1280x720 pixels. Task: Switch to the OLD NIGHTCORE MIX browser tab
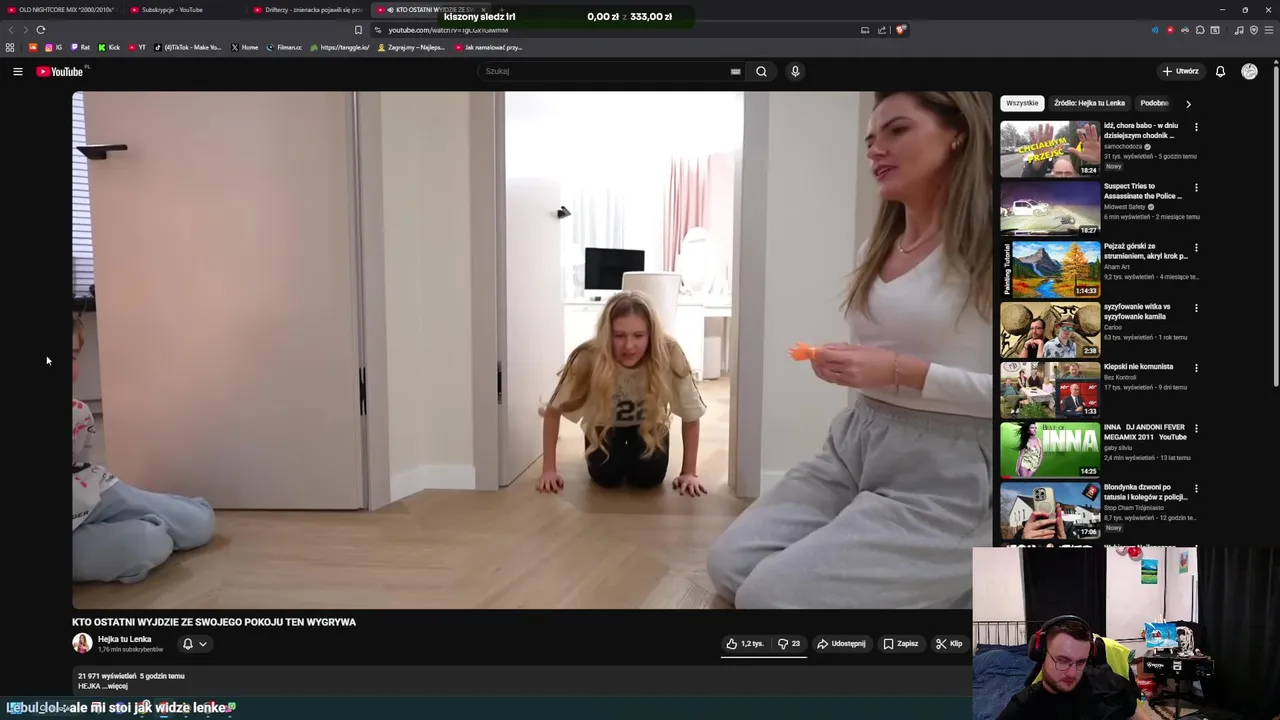point(62,9)
